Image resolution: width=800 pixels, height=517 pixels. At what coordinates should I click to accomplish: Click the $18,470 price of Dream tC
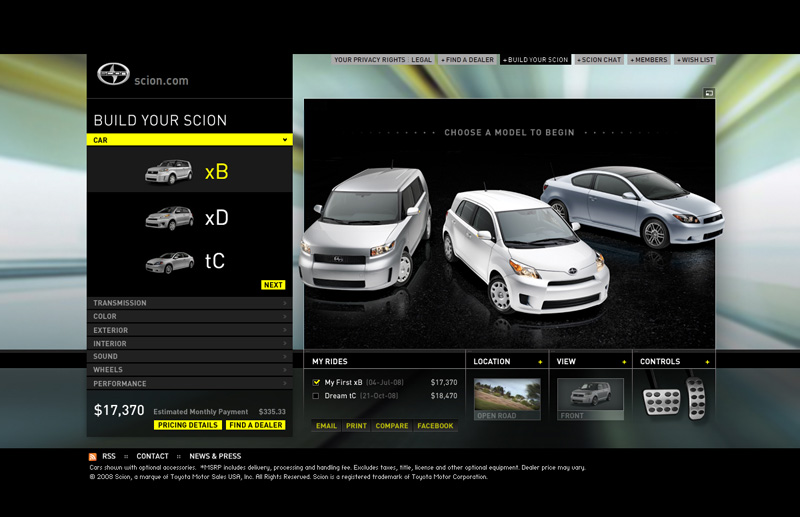(444, 396)
